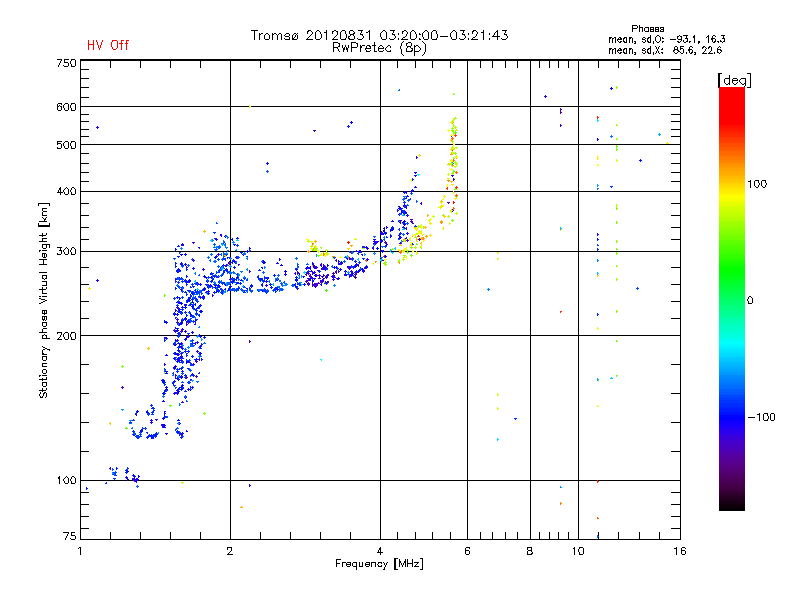Click the 'Frequency [MHz]' axis title
Screen dimensions: 800x600
(x=379, y=563)
